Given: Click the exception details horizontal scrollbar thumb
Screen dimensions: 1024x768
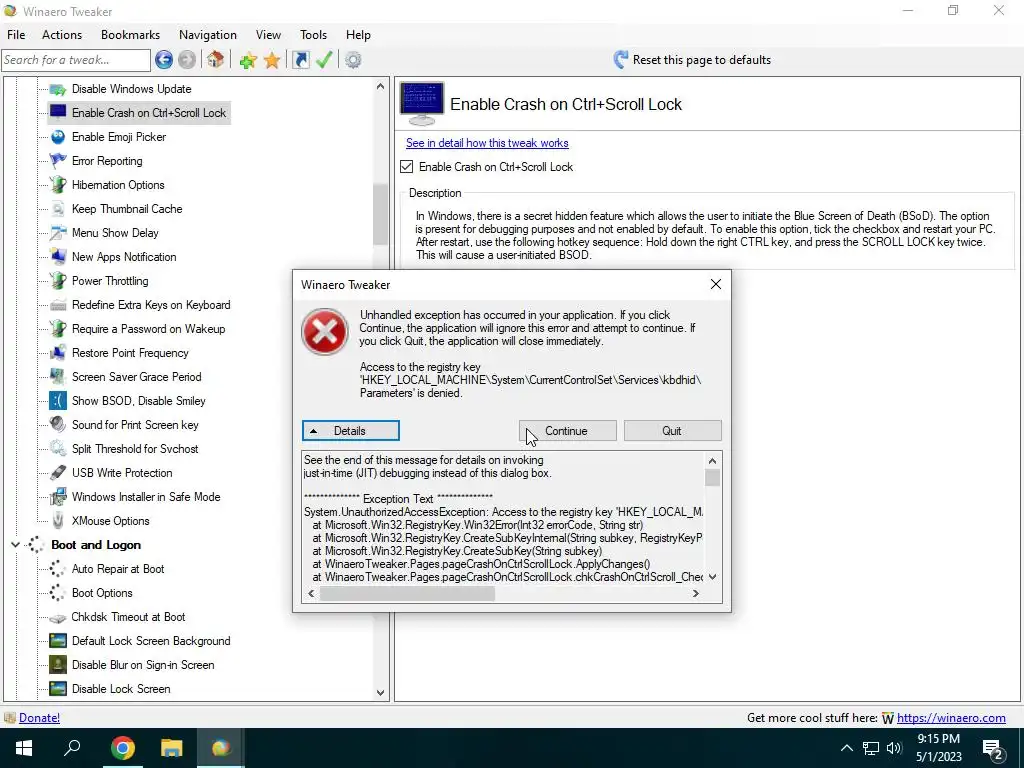Looking at the screenshot, I should 407,594.
